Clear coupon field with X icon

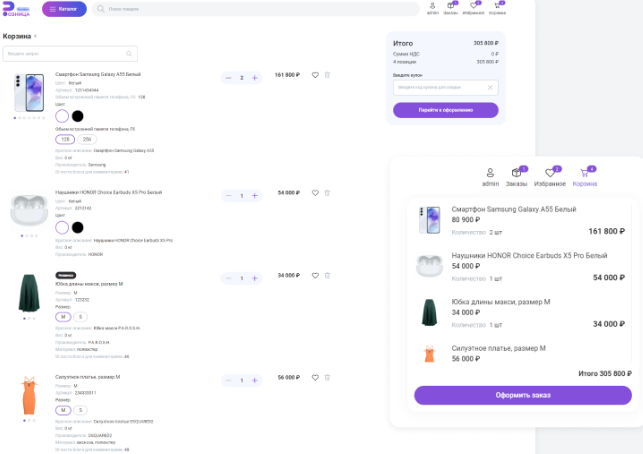[x=490, y=87]
